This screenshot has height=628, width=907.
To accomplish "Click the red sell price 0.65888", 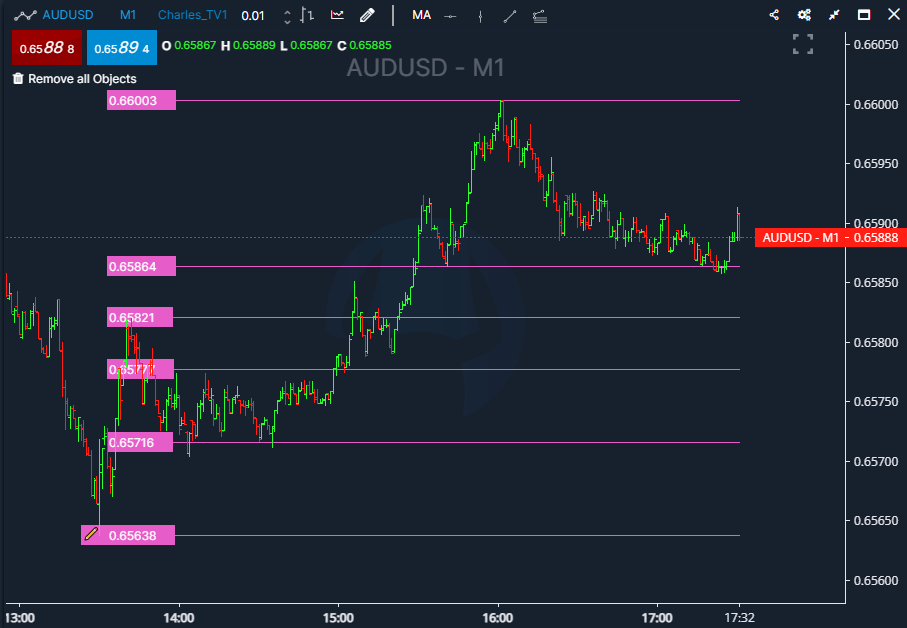I will click(47, 47).
